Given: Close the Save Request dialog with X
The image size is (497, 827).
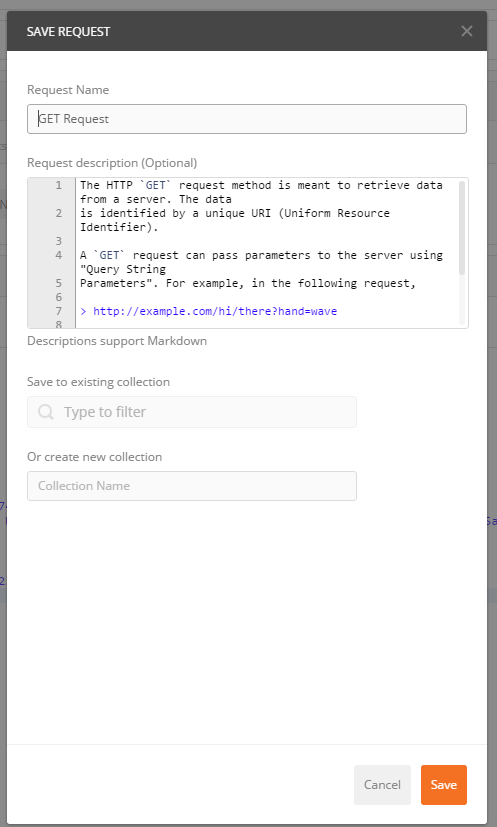Looking at the screenshot, I should pyautogui.click(x=466, y=31).
